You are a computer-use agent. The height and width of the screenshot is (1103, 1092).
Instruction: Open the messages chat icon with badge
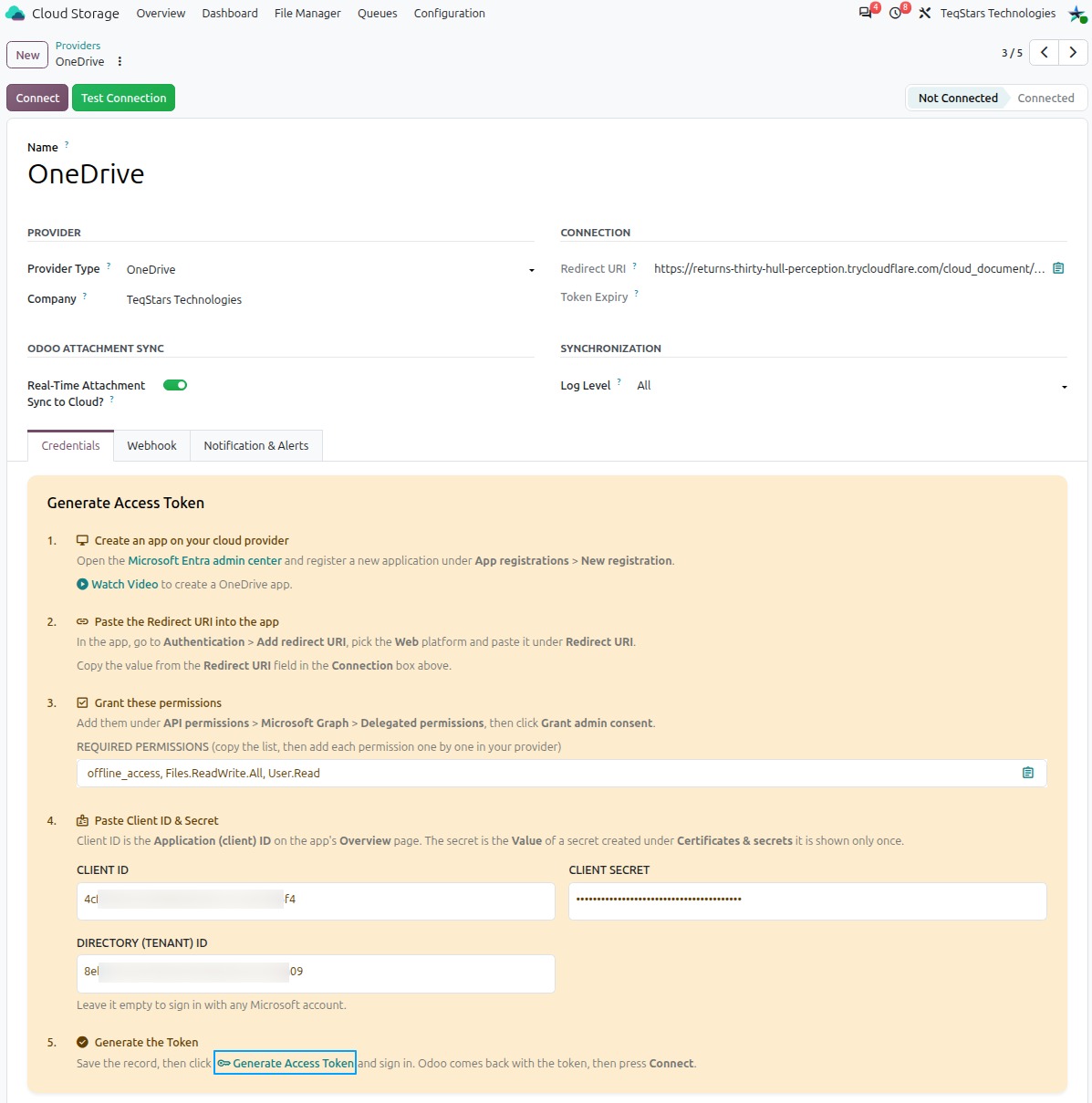(867, 13)
